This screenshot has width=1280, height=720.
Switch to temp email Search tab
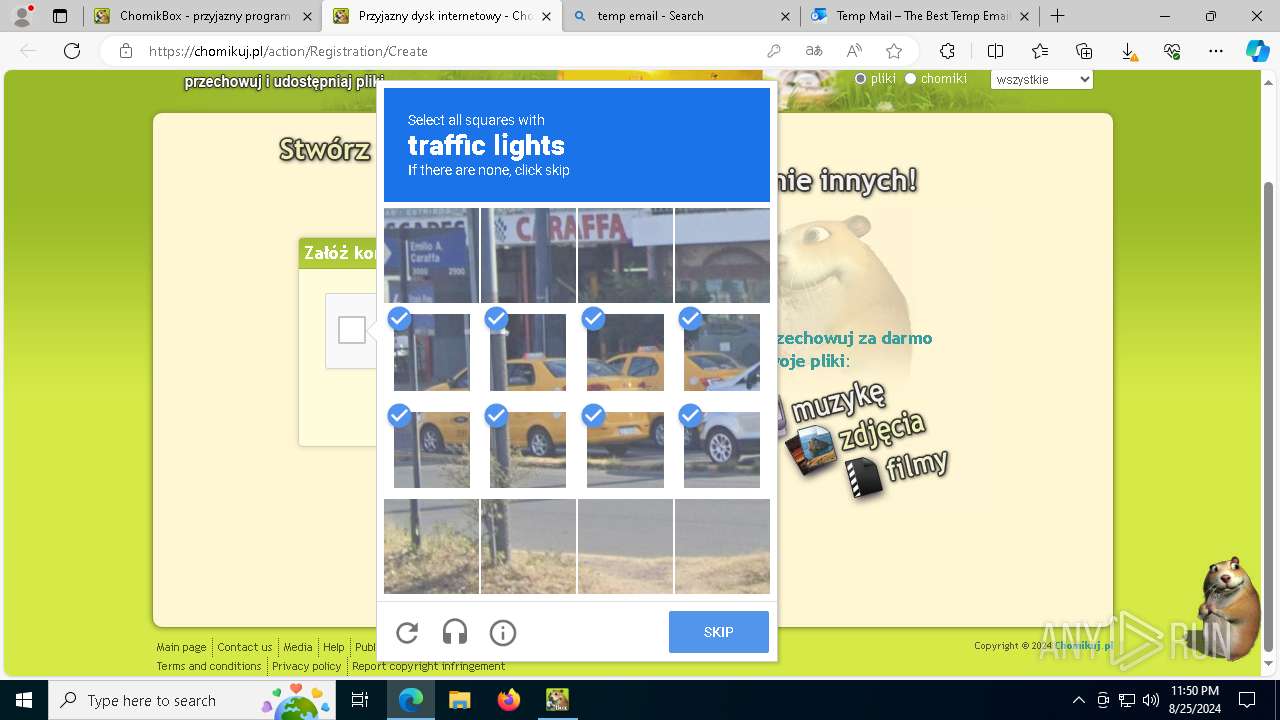point(681,16)
